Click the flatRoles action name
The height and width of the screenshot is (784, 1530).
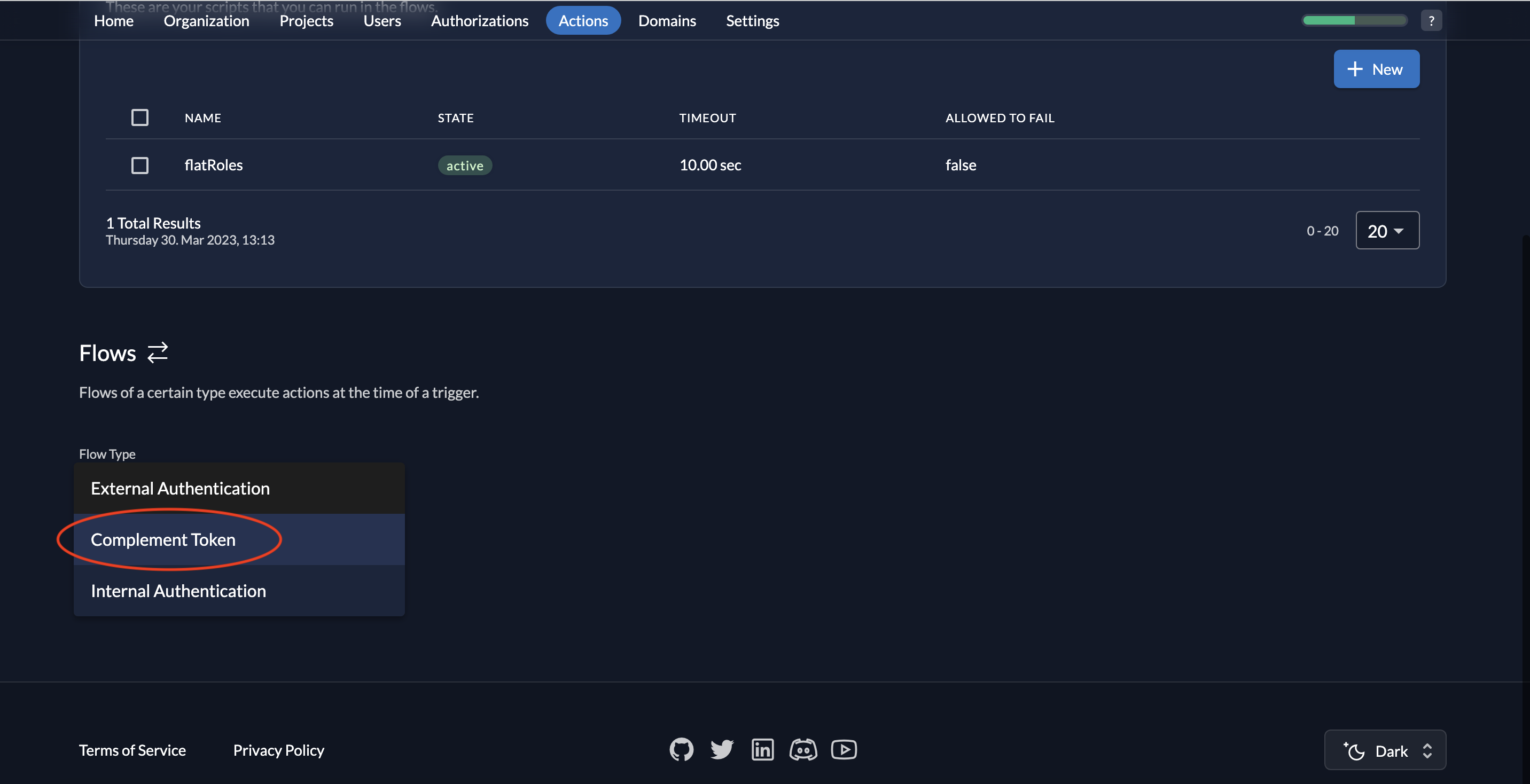214,164
